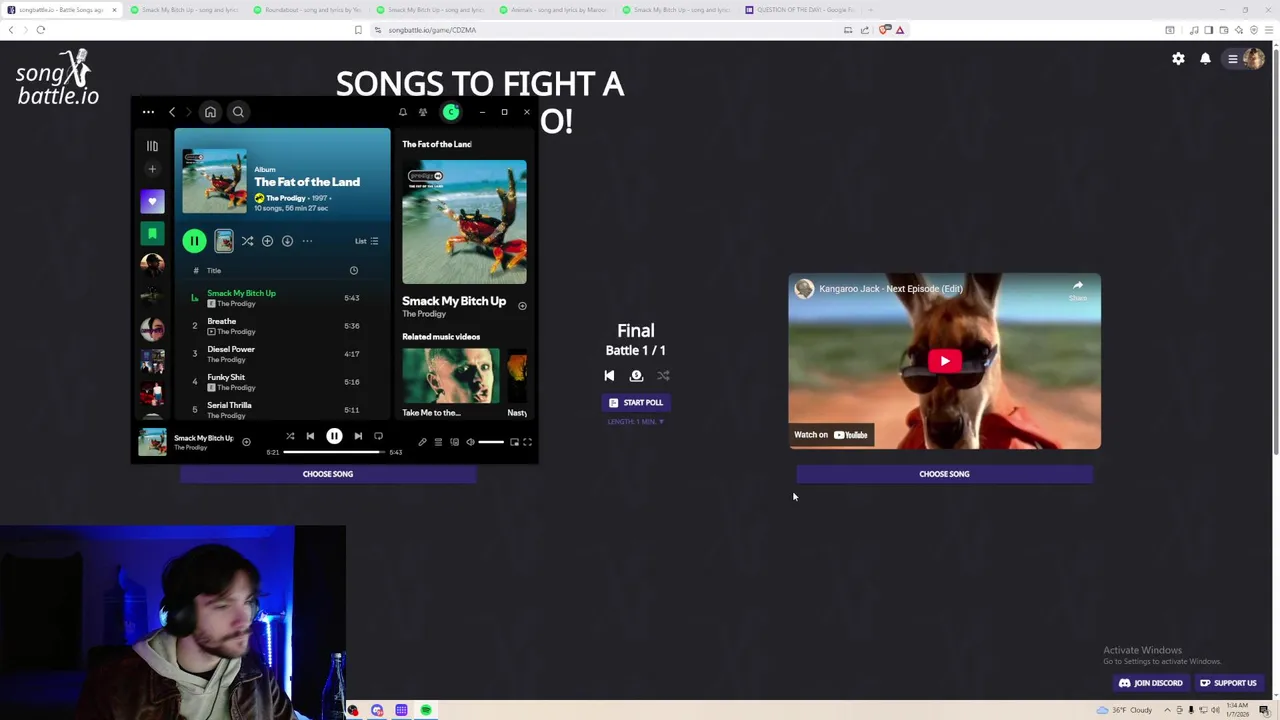1280x720 pixels.
Task: Open Spotify green profile avatar
Action: pyautogui.click(x=451, y=112)
